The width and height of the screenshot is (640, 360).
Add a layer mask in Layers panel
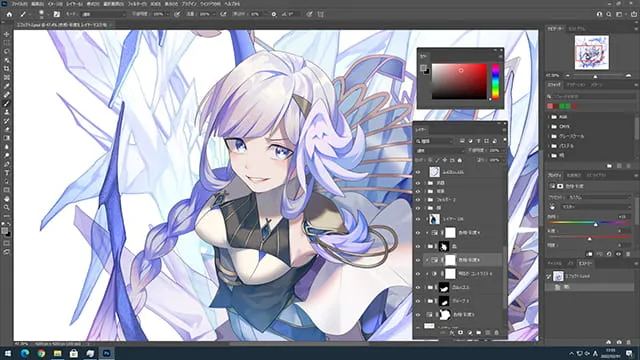click(x=460, y=333)
